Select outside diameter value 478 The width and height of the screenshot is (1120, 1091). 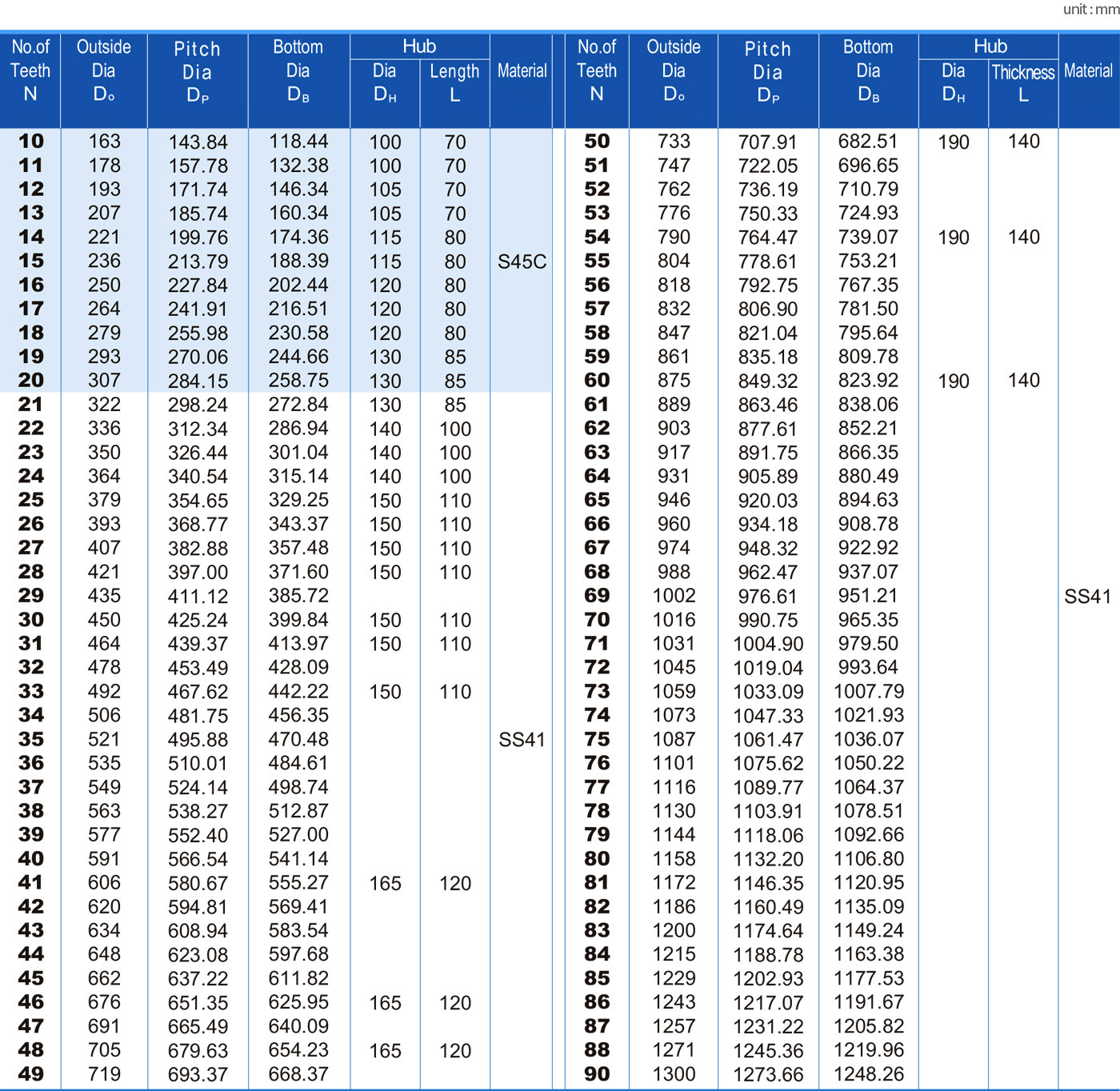point(104,667)
